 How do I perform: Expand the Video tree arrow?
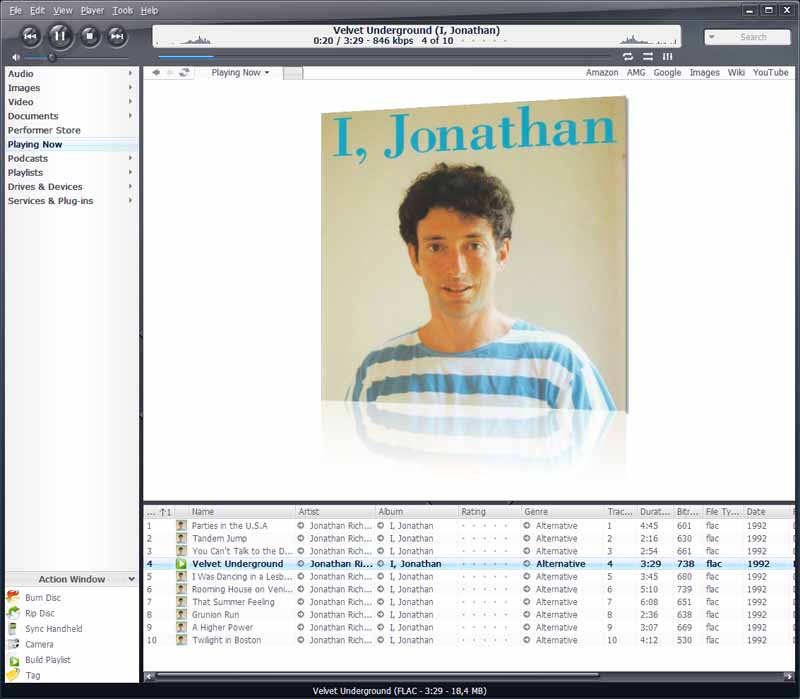[131, 102]
